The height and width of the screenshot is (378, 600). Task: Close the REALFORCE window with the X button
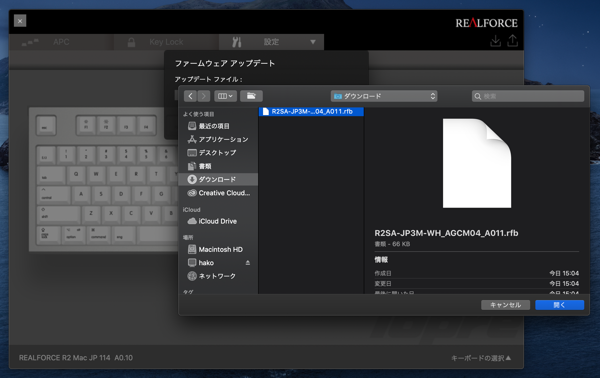[20, 21]
